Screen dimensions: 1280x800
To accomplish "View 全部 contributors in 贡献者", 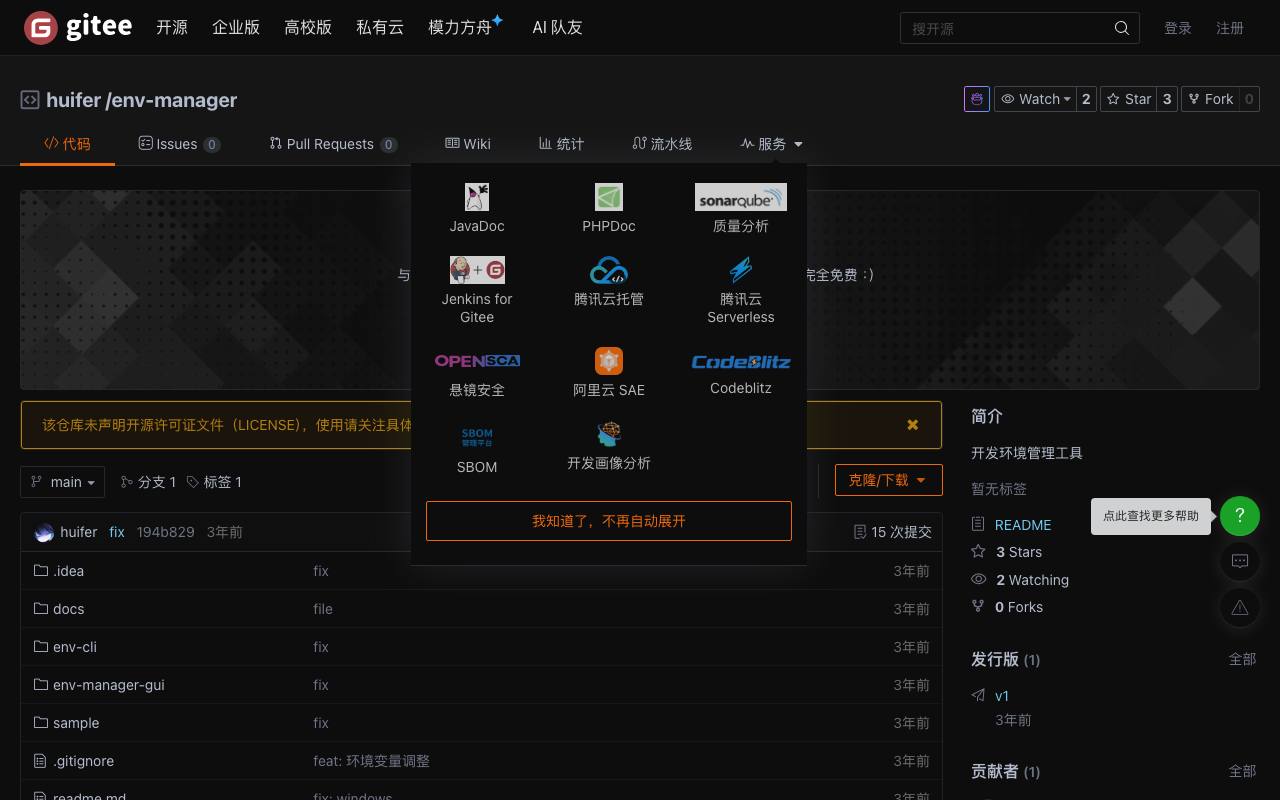I will [1242, 771].
